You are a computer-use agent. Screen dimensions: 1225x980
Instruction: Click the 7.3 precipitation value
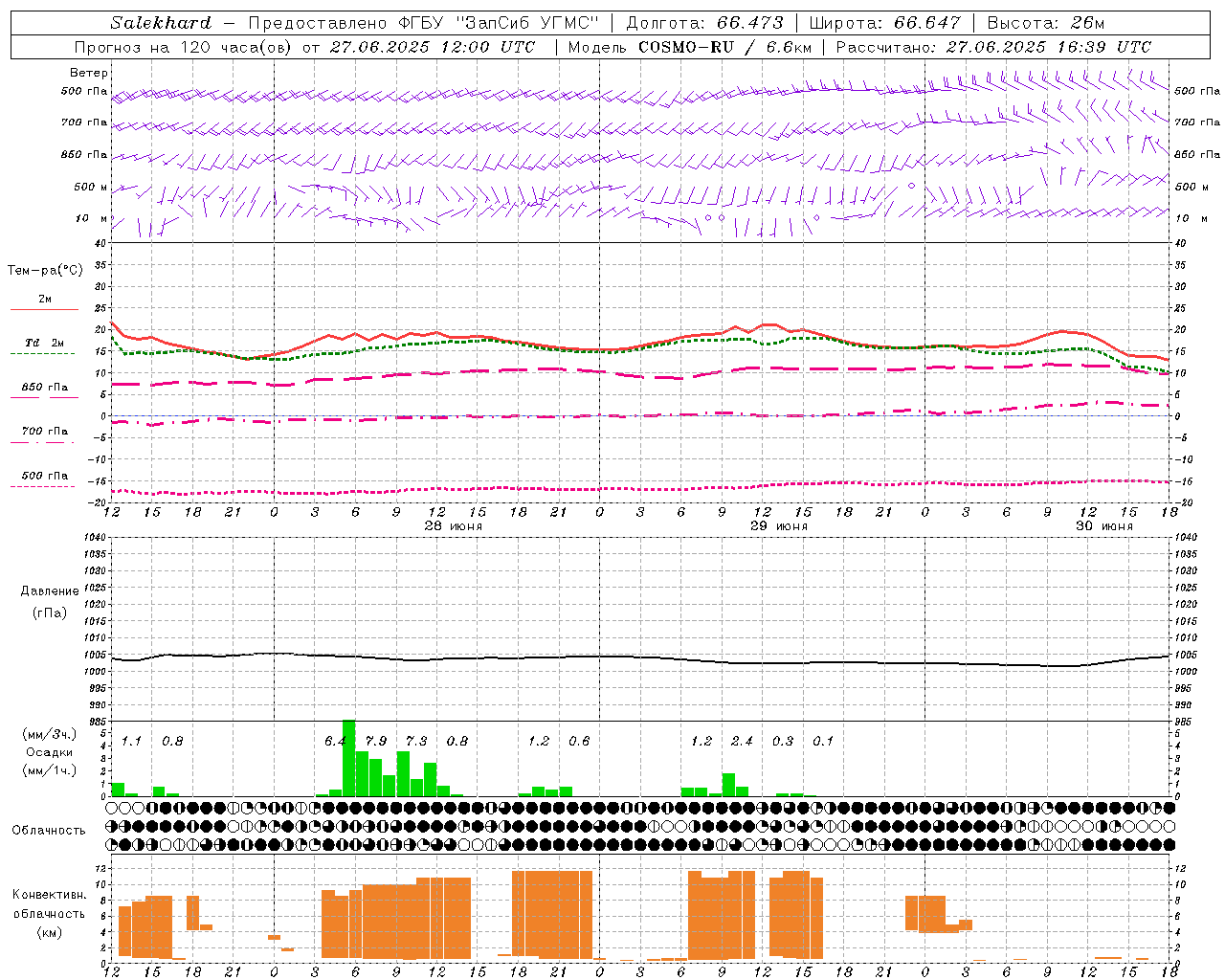416,741
